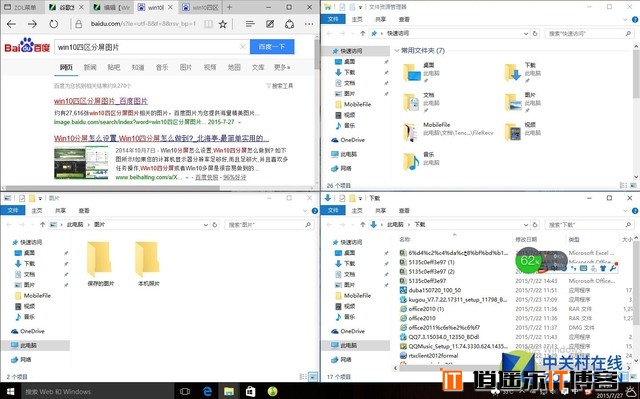Launch Store icon on the taskbar
640x399 pixels.
coord(251,391)
